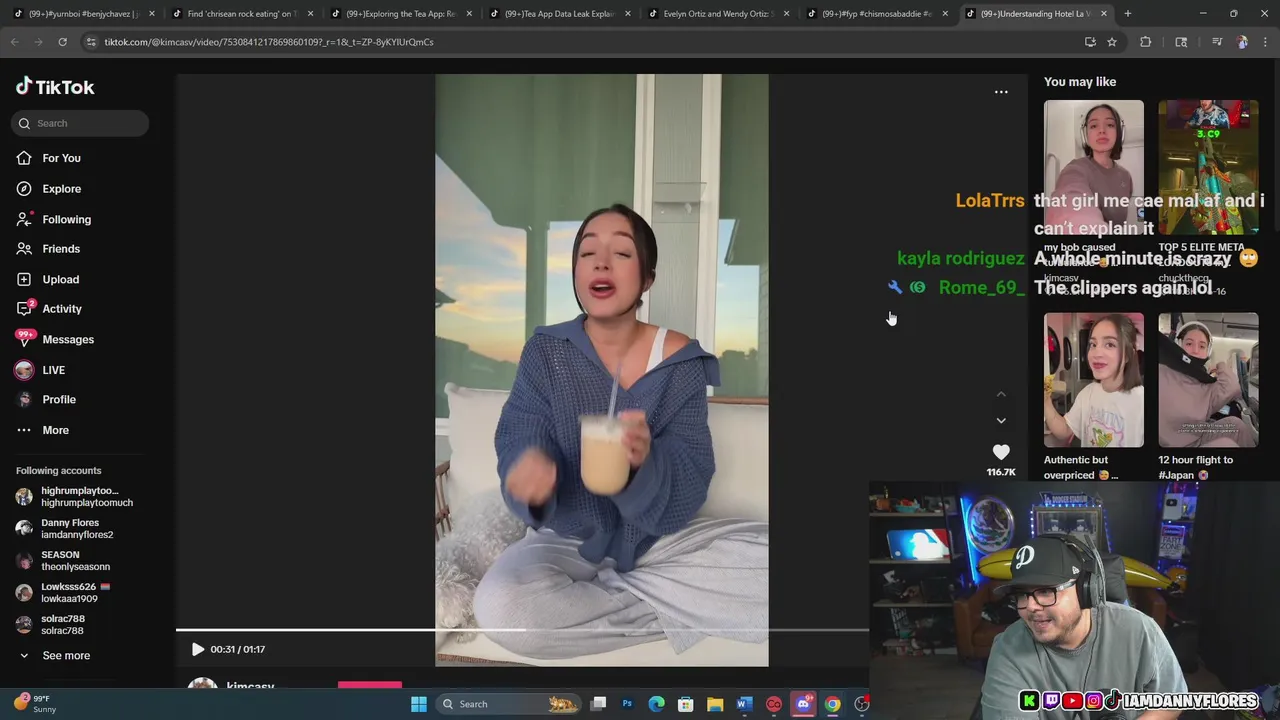Image resolution: width=1280 pixels, height=720 pixels.
Task: Open Chrome from the taskbar
Action: (832, 704)
